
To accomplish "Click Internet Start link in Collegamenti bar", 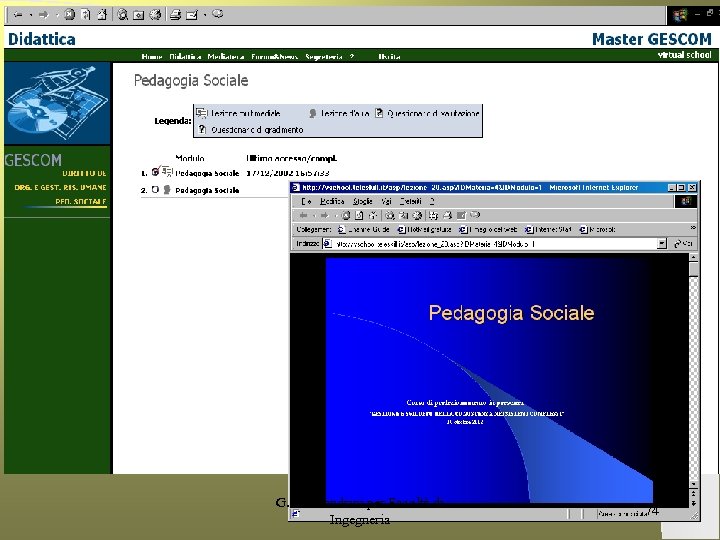I will coord(548,229).
